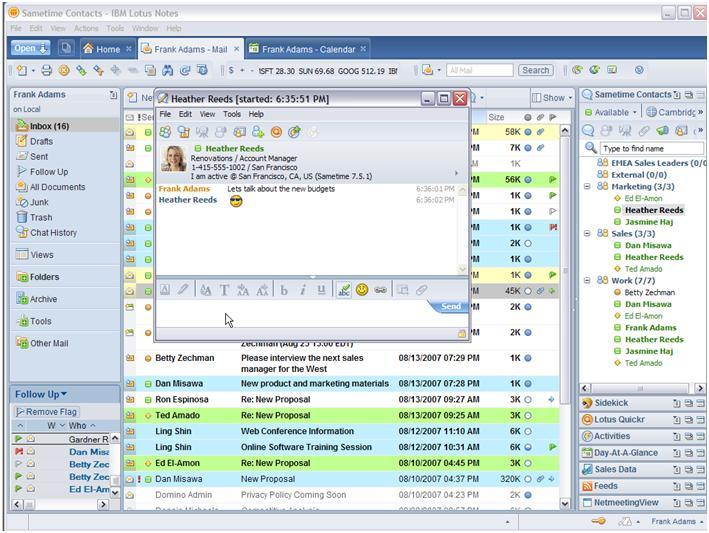
Task: Add Heather Reeds to contact list
Action: click(x=258, y=132)
